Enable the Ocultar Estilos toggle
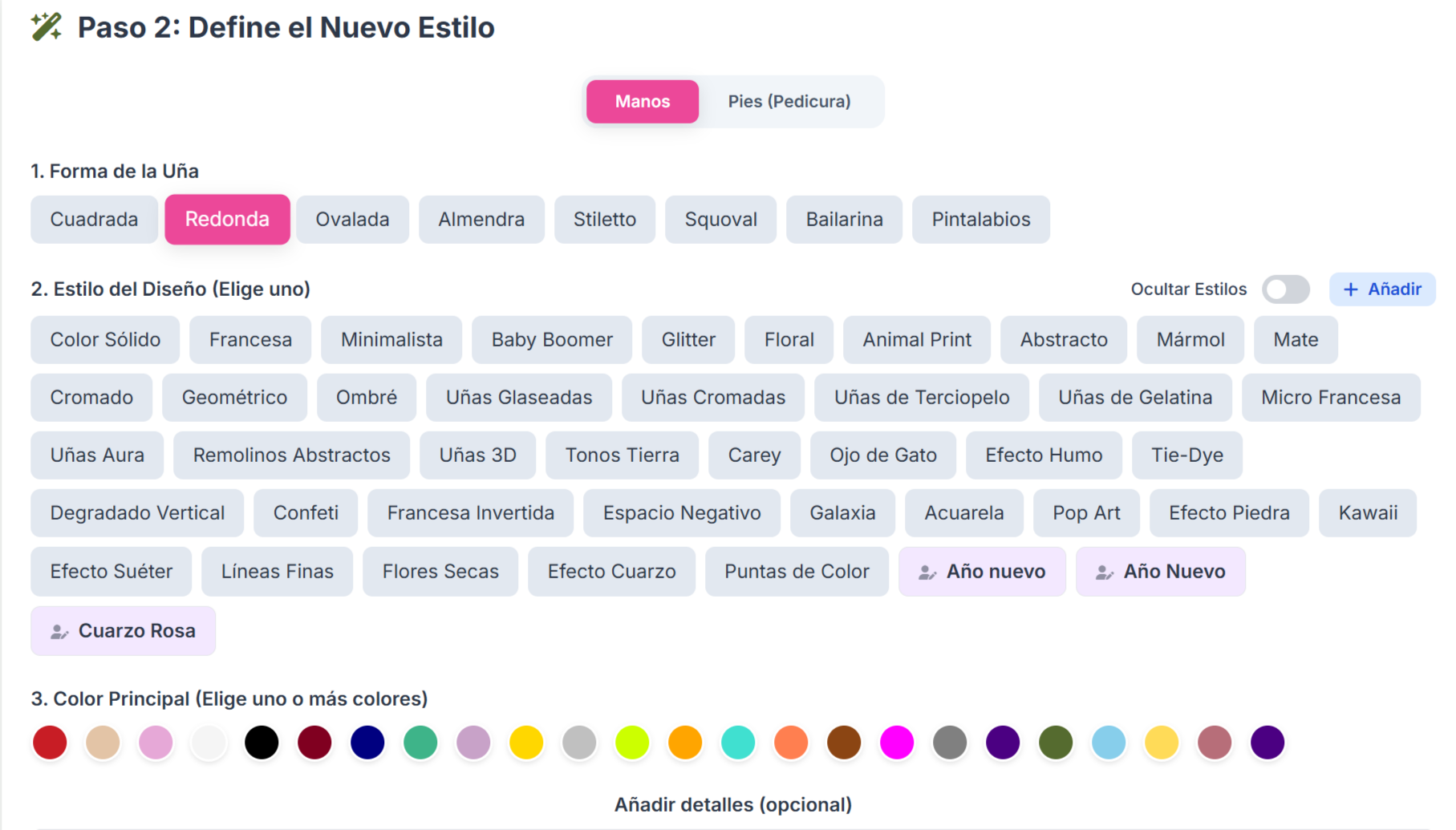The height and width of the screenshot is (830, 1456). [1286, 289]
